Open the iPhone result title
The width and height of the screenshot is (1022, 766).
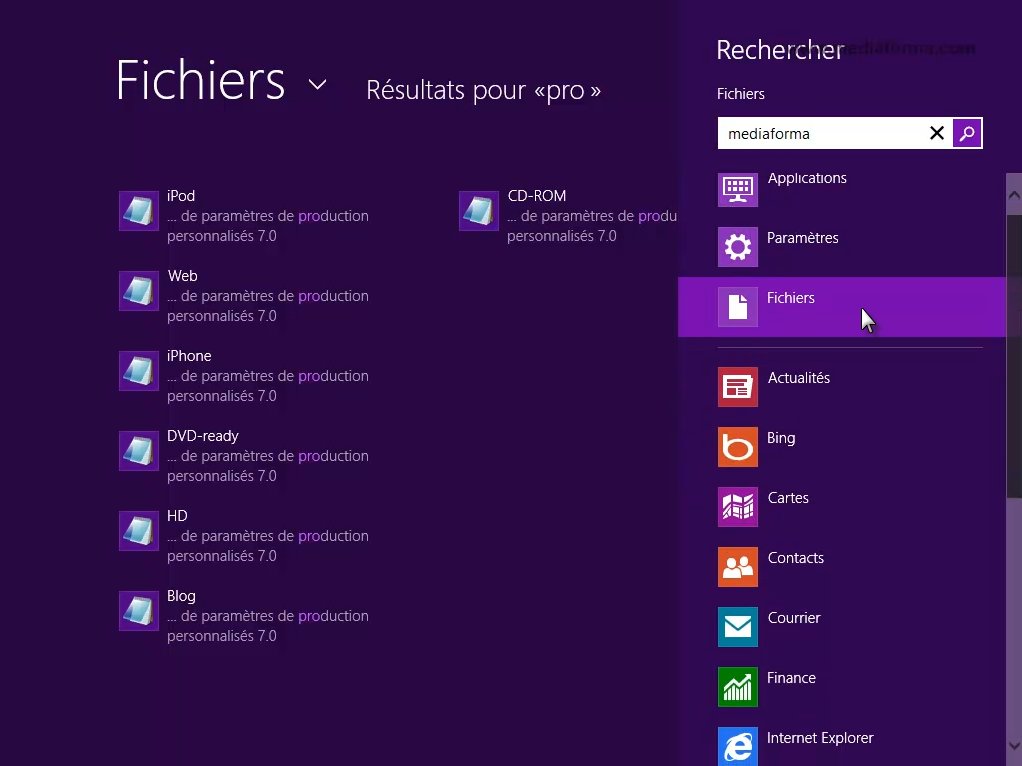tap(189, 356)
